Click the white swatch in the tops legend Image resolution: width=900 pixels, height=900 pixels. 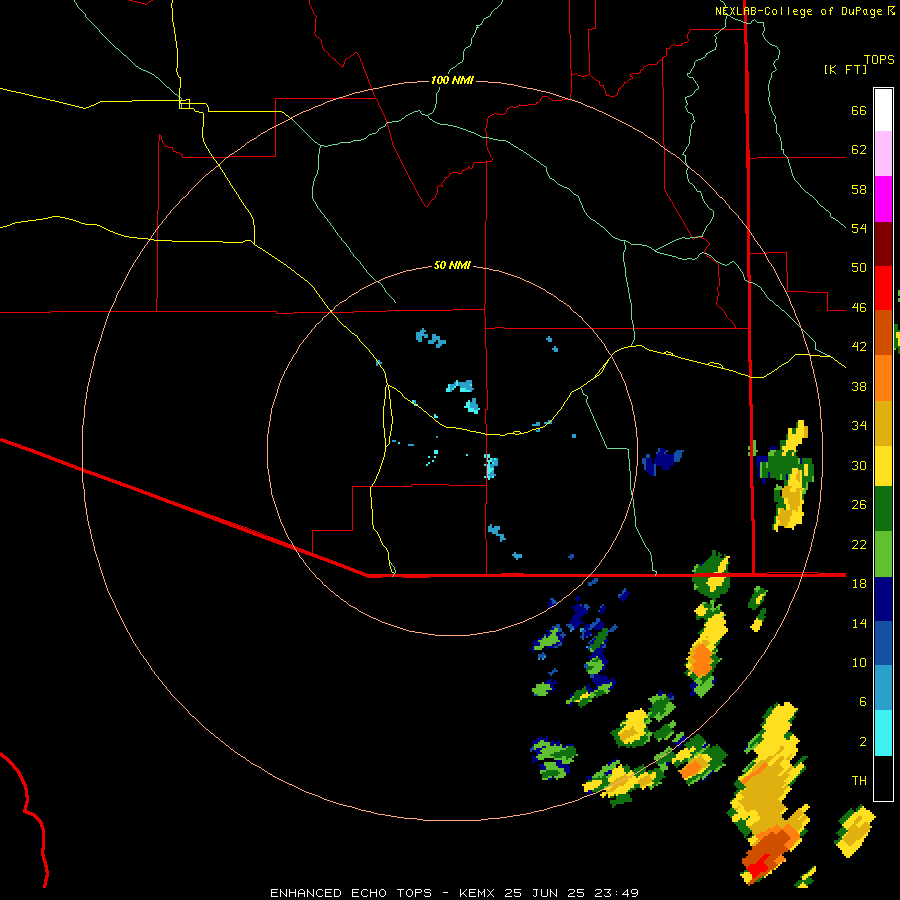883,110
